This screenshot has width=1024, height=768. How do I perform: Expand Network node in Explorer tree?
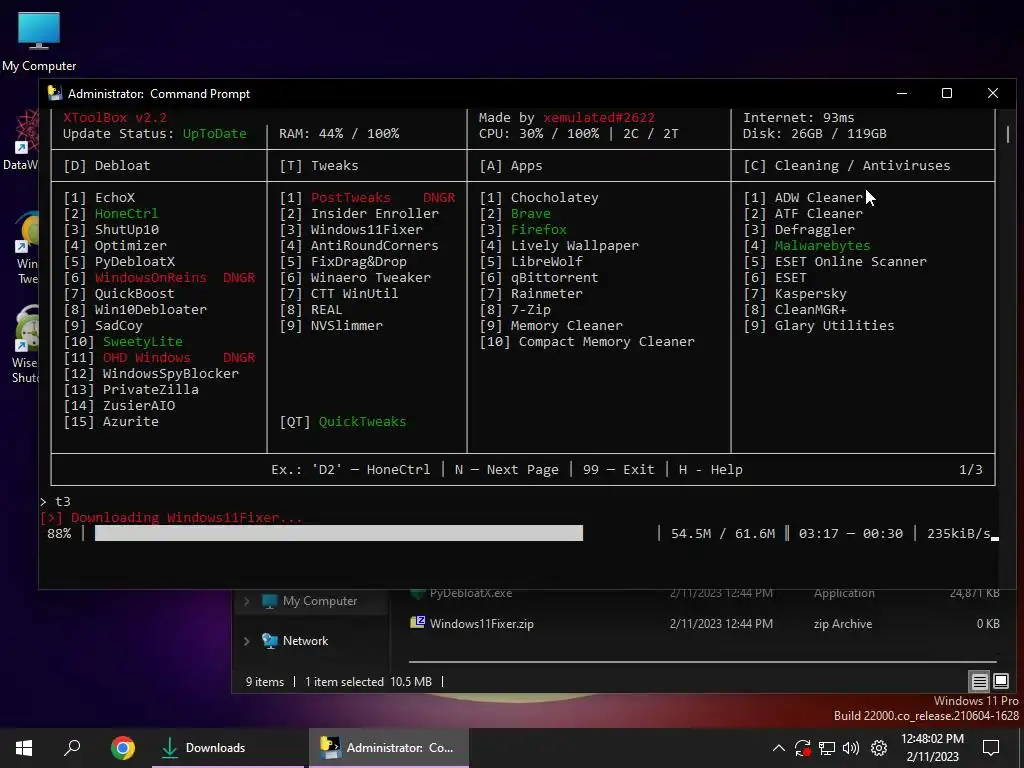click(247, 641)
